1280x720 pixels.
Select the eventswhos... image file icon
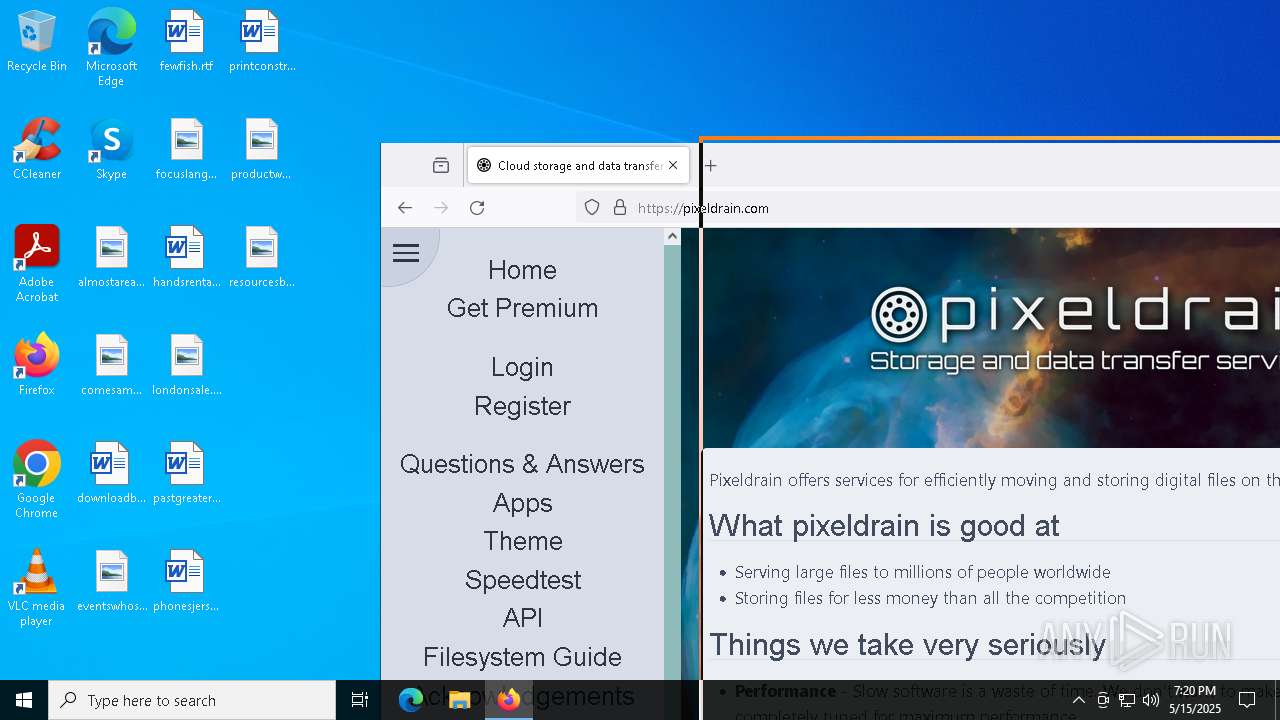(x=111, y=582)
